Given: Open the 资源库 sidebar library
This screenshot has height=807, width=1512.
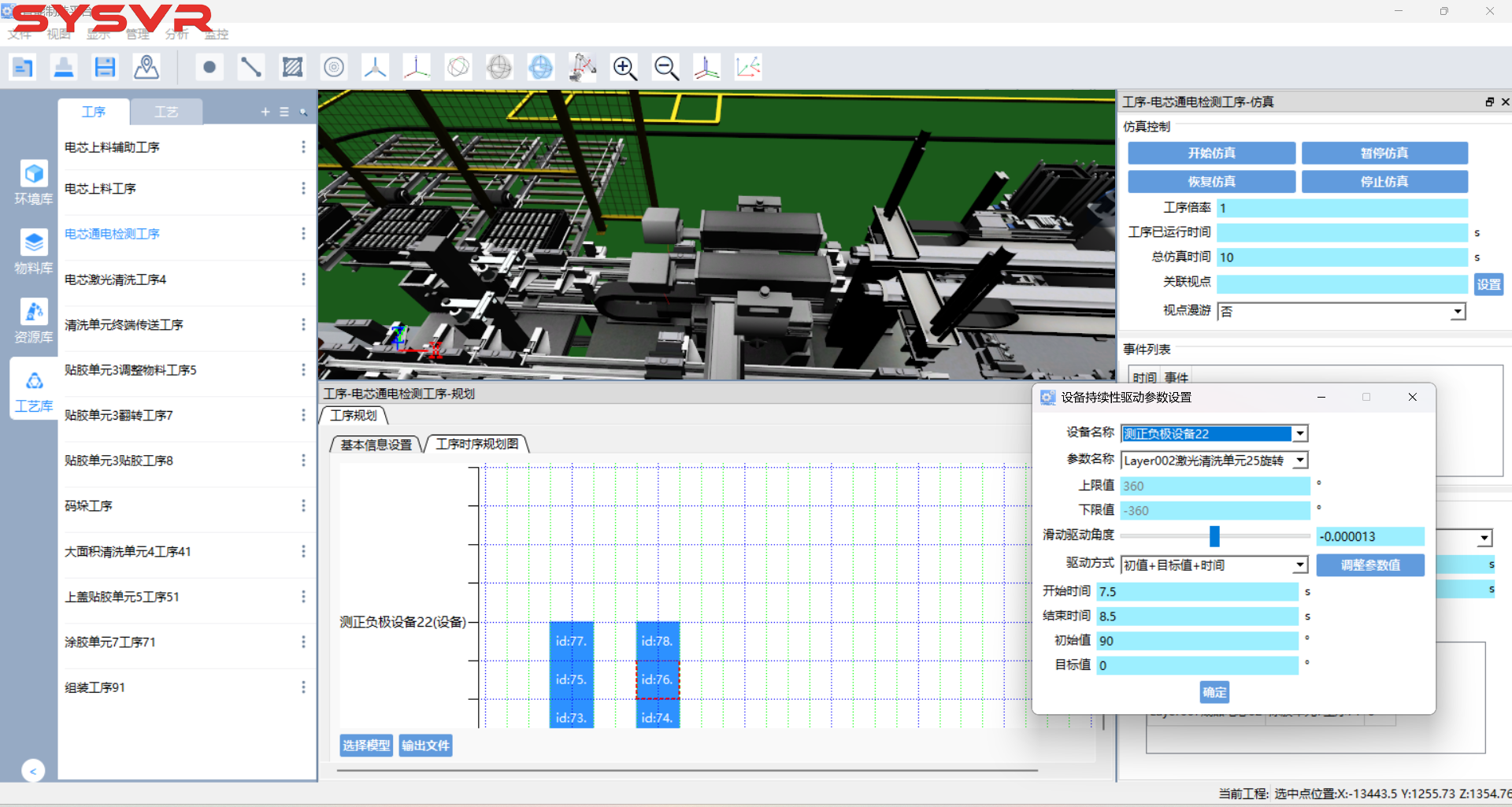Looking at the screenshot, I should [34, 321].
